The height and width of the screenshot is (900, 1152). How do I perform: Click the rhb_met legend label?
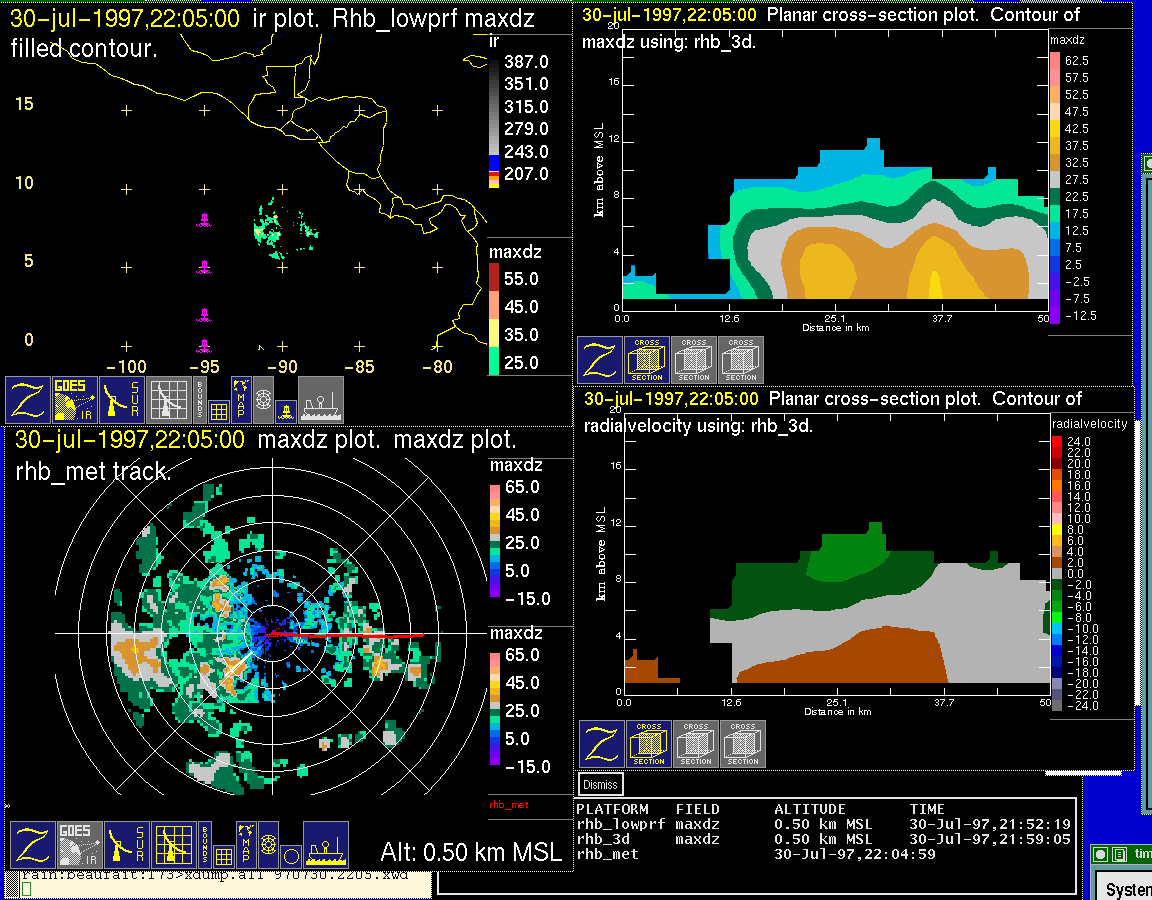coord(508,804)
